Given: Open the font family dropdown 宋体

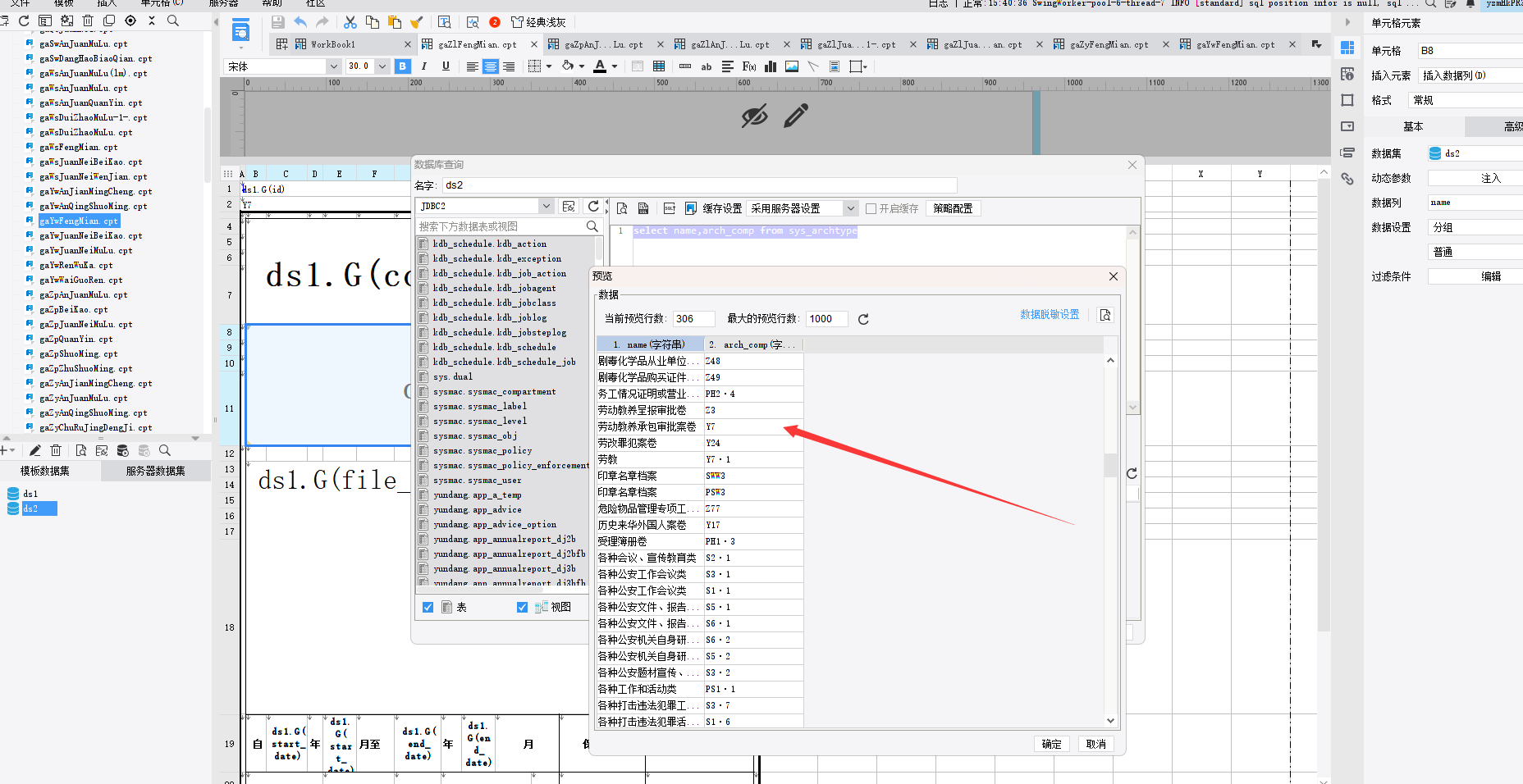Looking at the screenshot, I should [333, 66].
